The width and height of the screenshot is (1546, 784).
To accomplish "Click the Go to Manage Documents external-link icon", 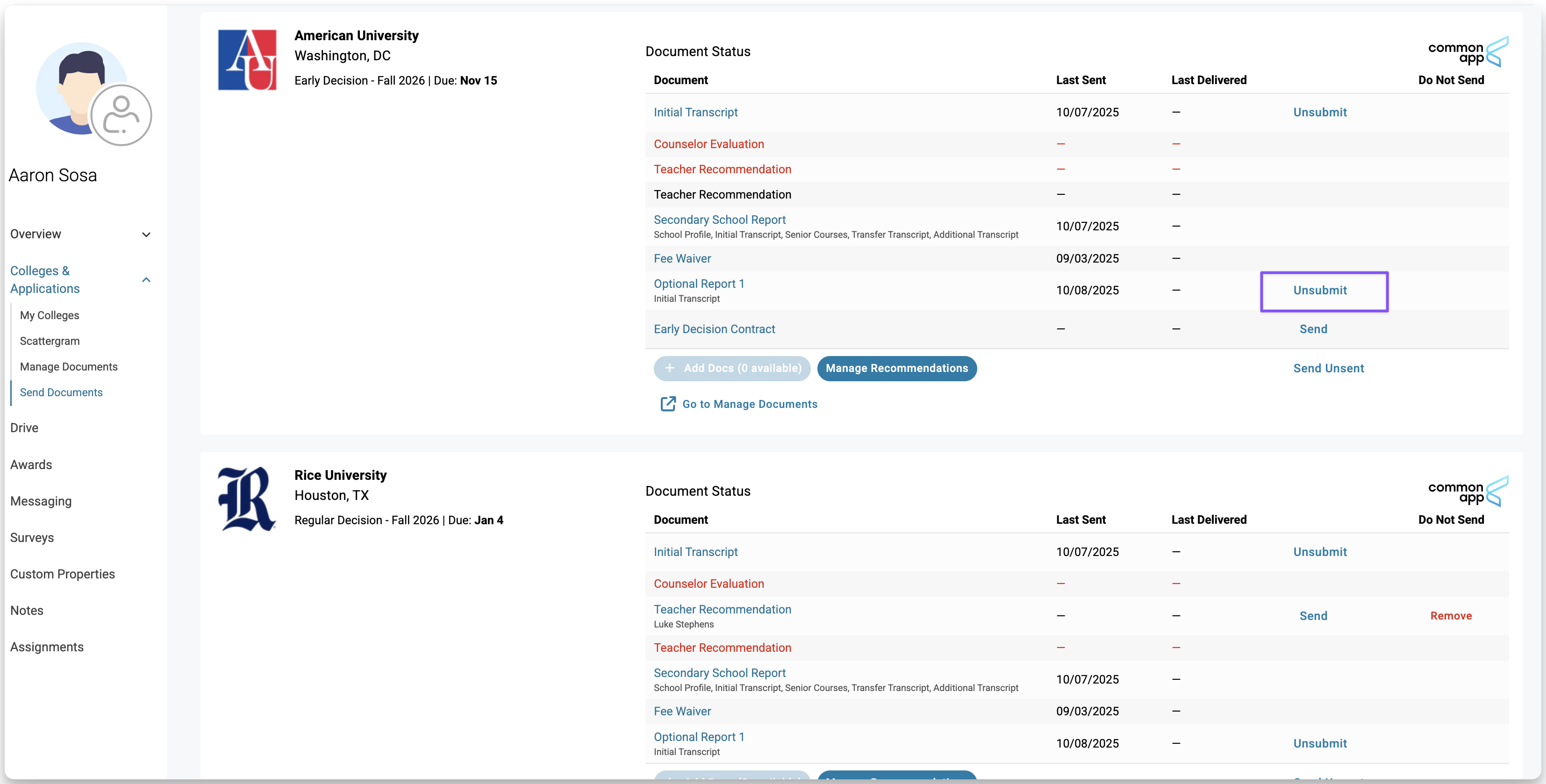I will [668, 404].
